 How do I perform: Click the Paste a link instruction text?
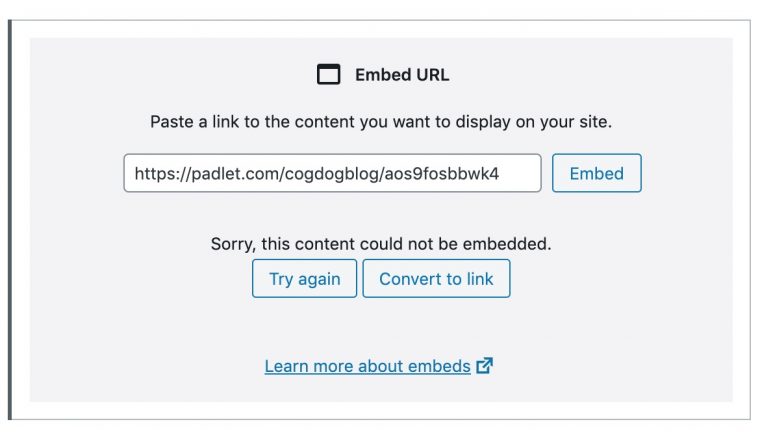click(380, 122)
